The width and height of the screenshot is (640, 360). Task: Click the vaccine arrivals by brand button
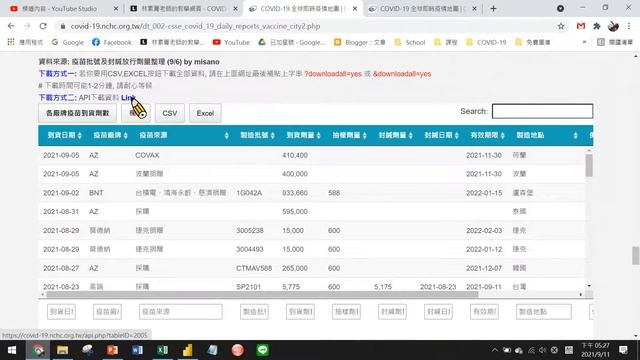78,113
